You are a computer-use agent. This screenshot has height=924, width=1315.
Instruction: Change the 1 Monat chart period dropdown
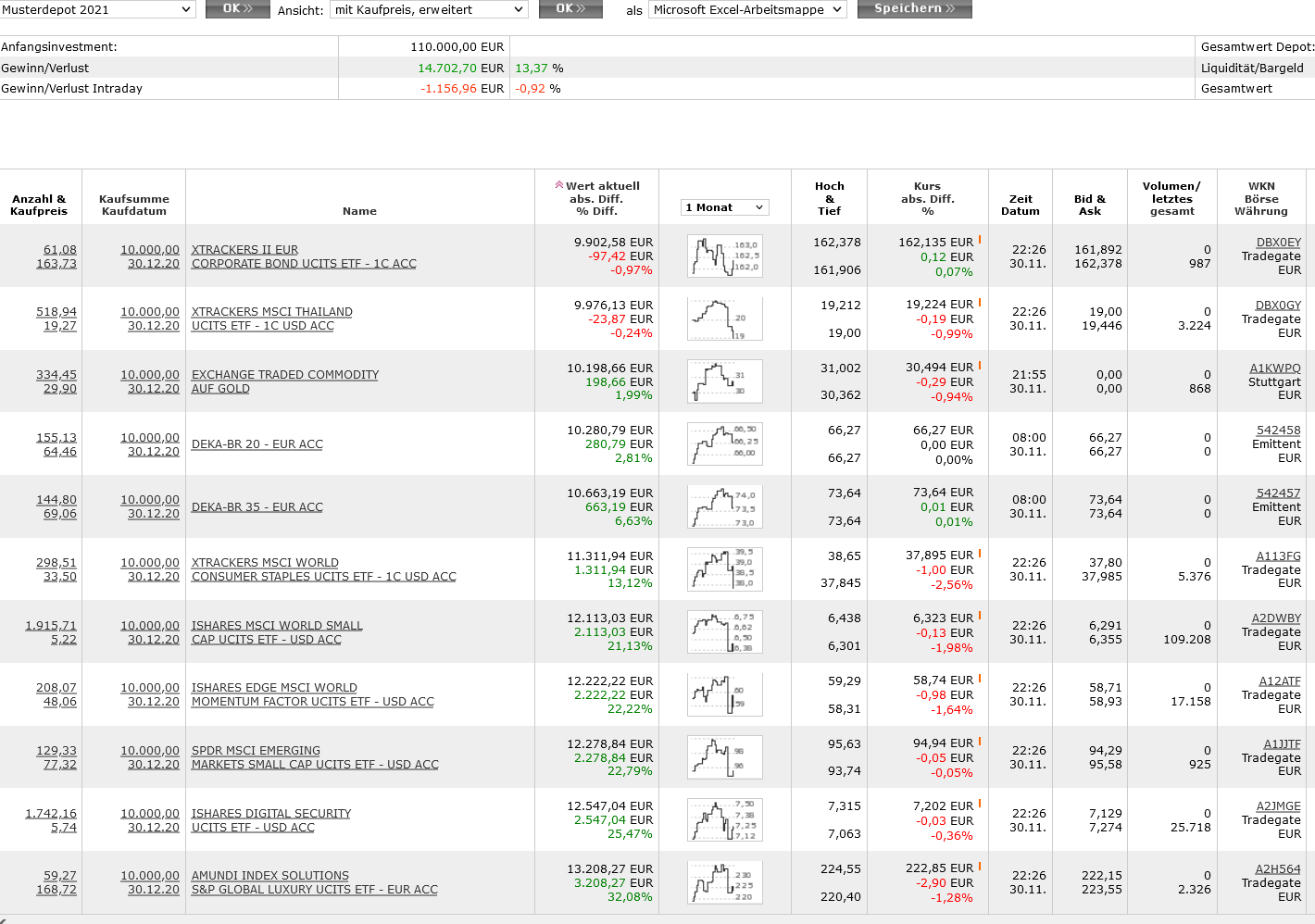click(x=725, y=207)
